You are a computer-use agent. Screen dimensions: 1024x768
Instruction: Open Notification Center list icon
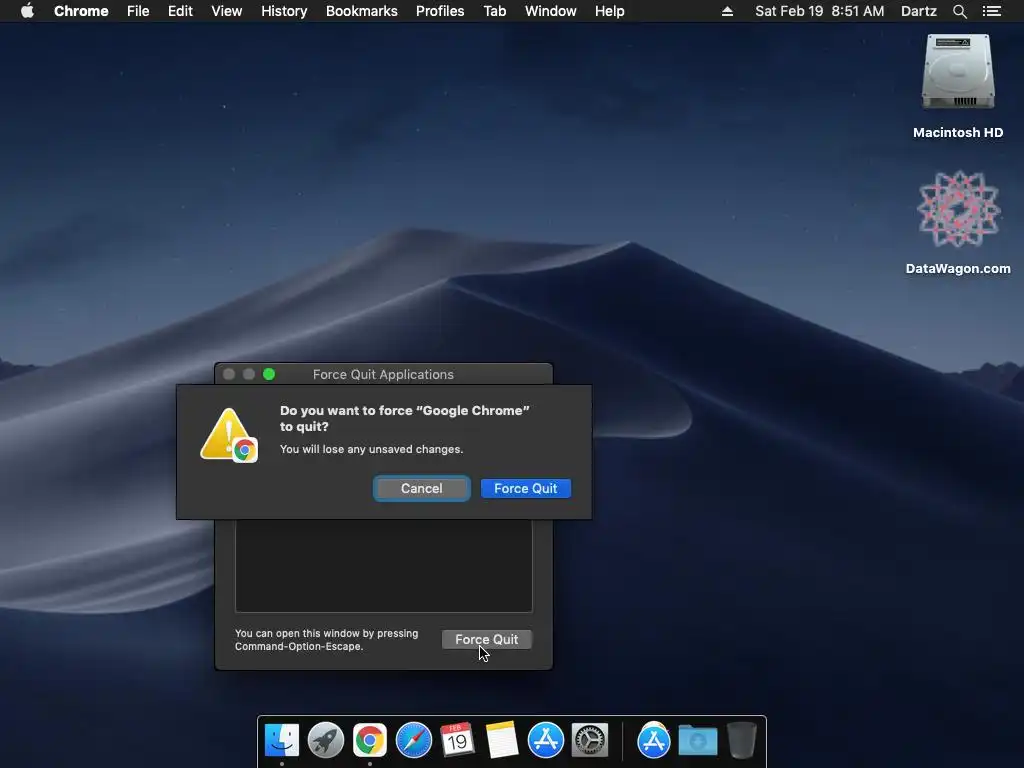coord(991,11)
